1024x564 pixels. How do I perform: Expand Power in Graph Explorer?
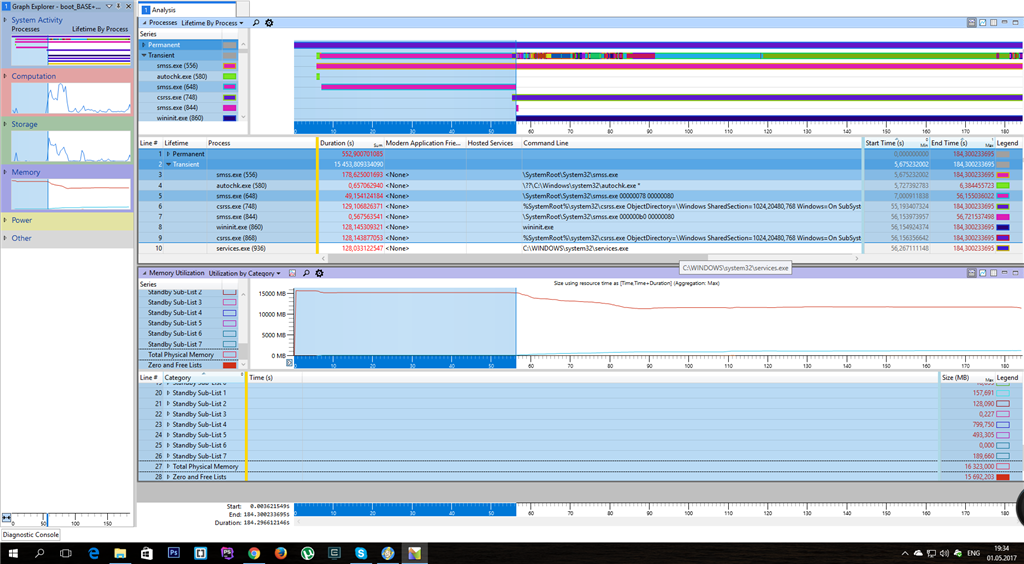[x=6, y=220]
